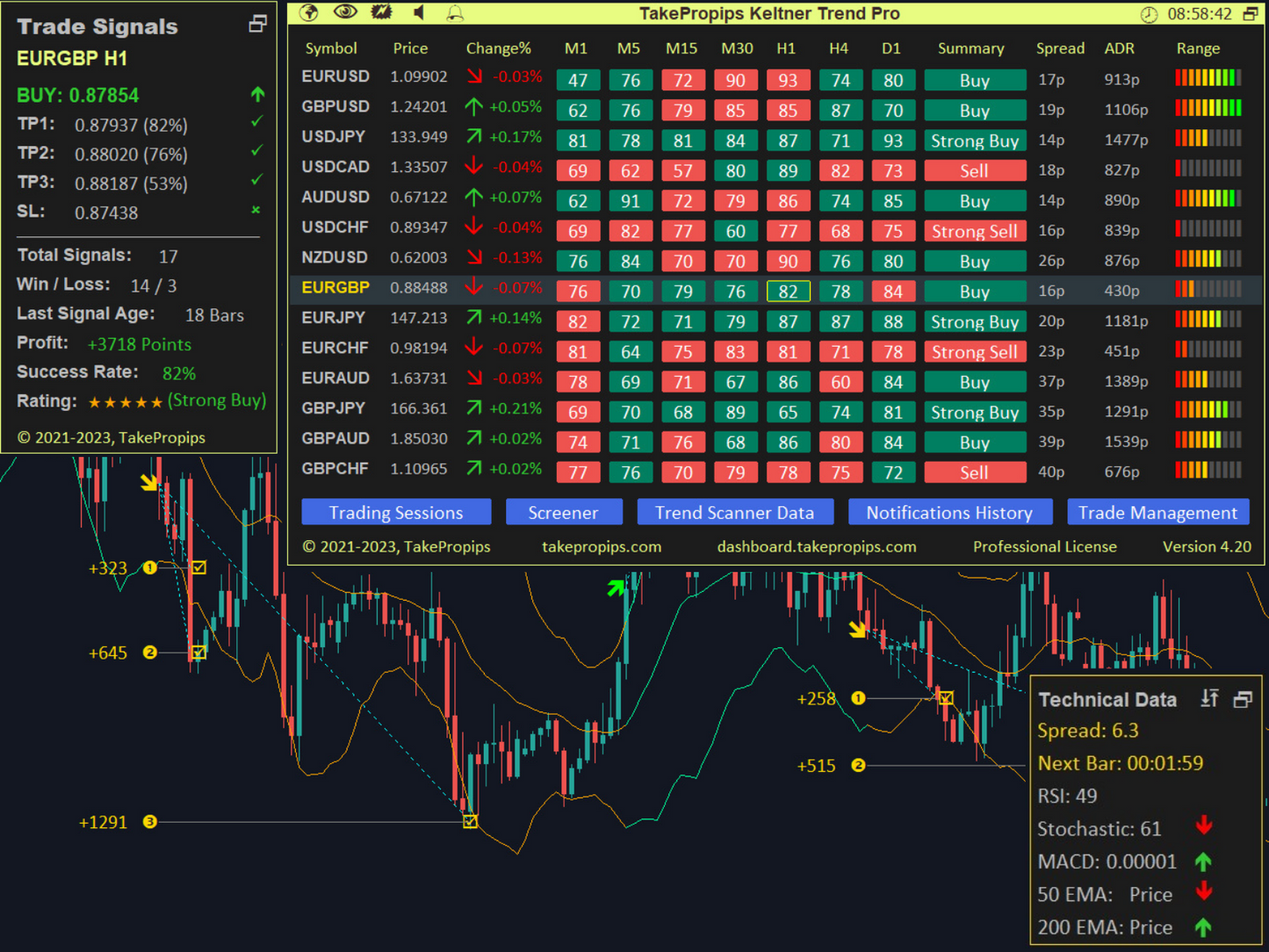This screenshot has height=952, width=1269.
Task: Select the GBPAUD symbol
Action: click(335, 438)
